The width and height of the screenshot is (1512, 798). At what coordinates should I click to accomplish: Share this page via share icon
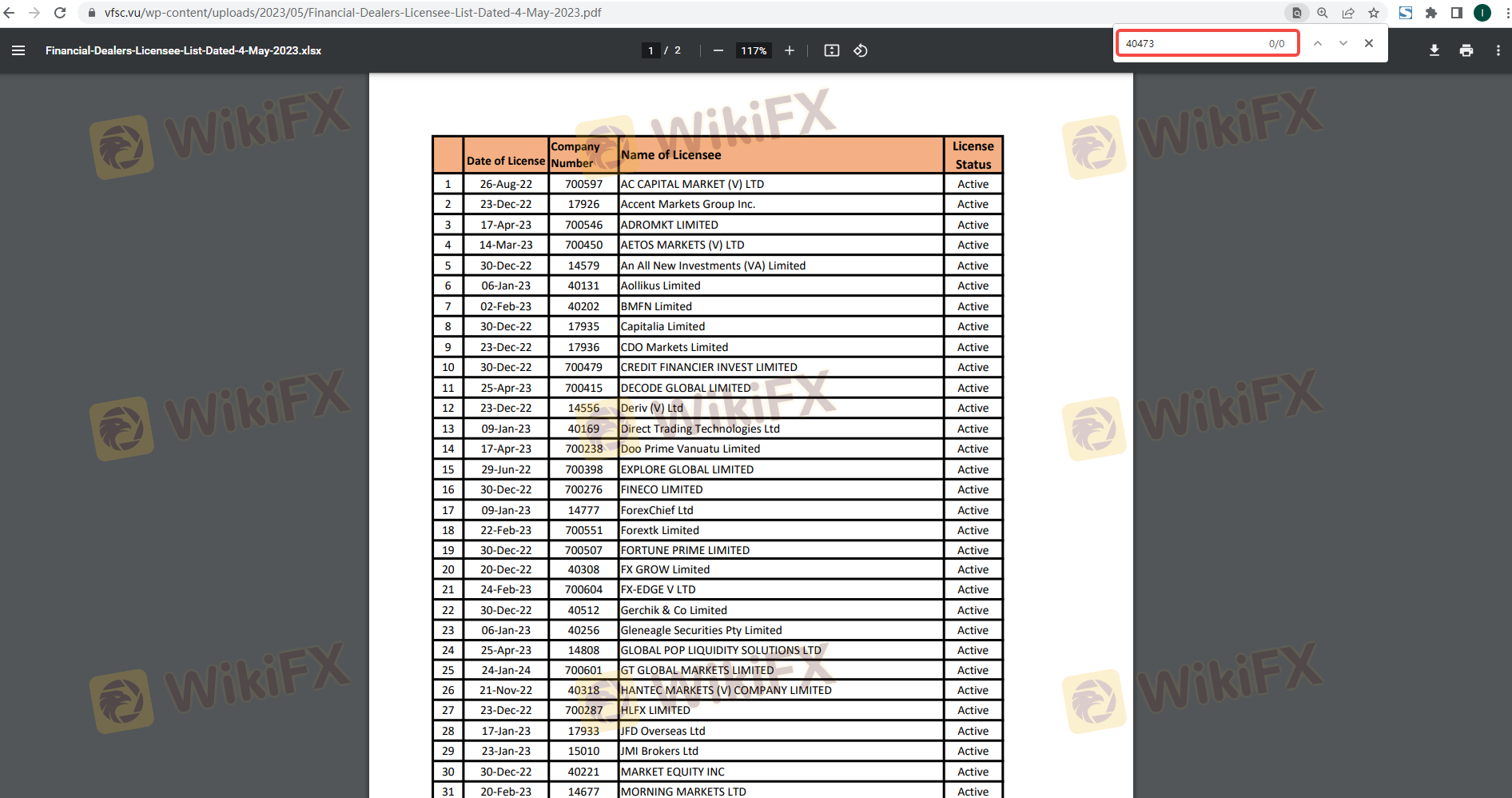coord(1348,13)
